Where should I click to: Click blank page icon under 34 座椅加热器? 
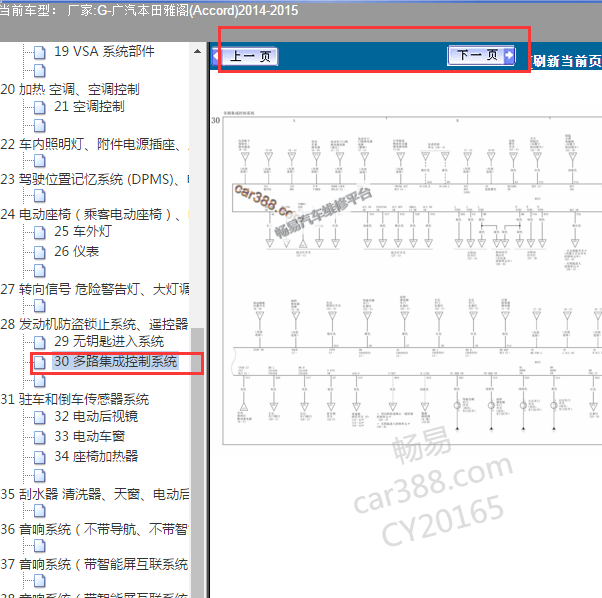coord(40,476)
